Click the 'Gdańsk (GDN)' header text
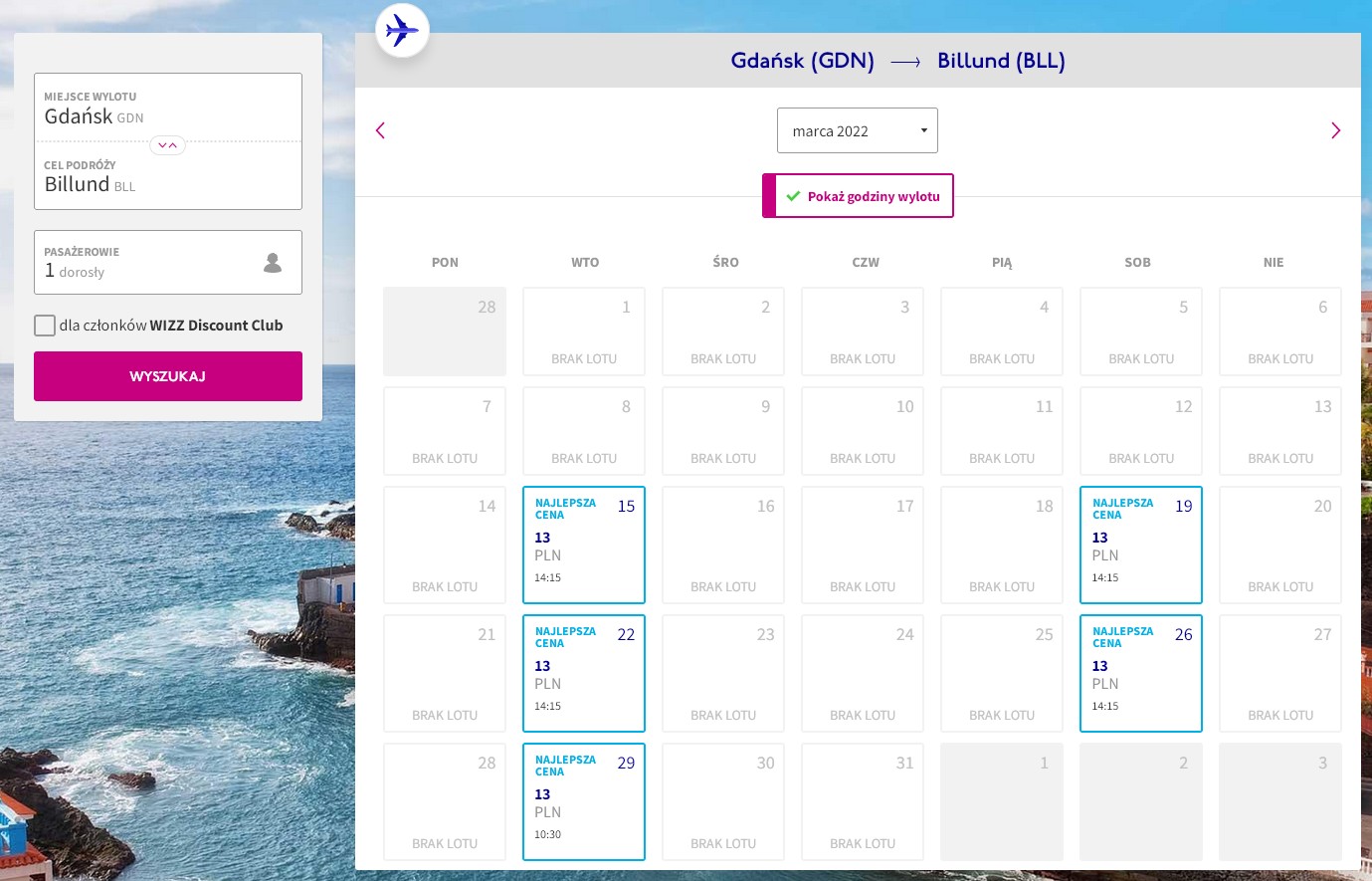This screenshot has width=1372, height=881. [803, 61]
